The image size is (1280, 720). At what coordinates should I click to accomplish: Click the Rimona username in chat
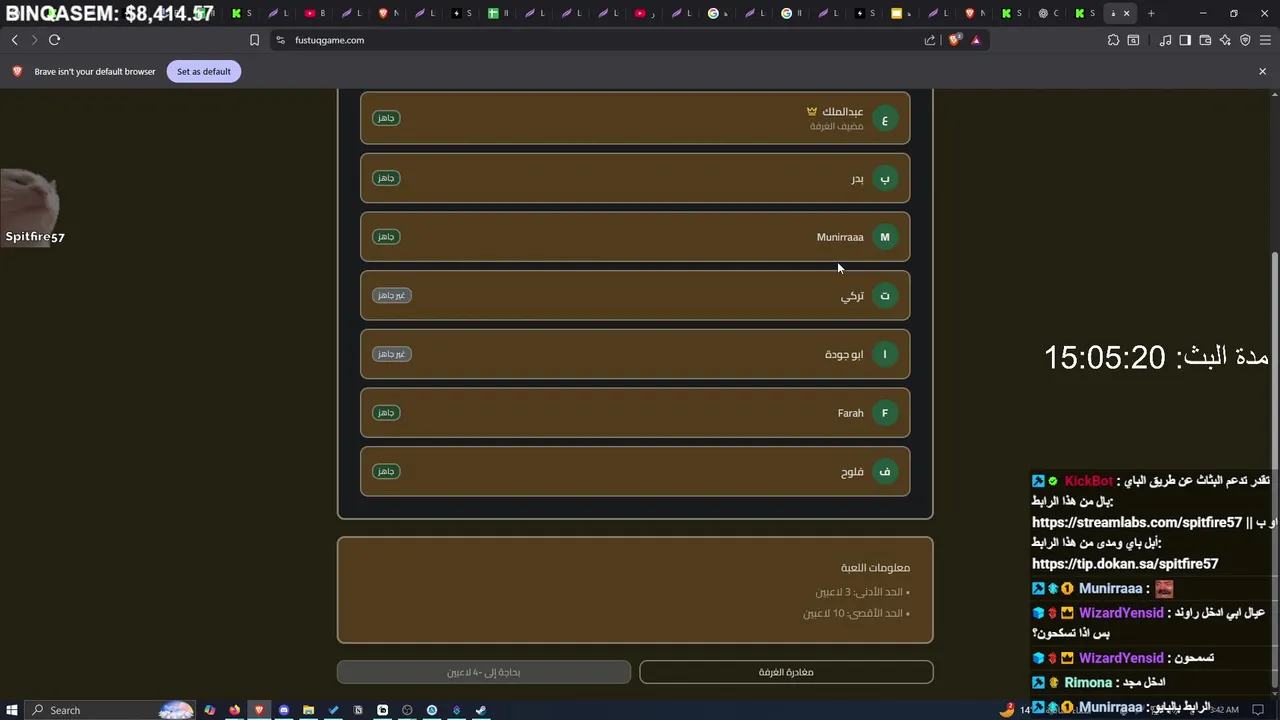tap(1088, 683)
